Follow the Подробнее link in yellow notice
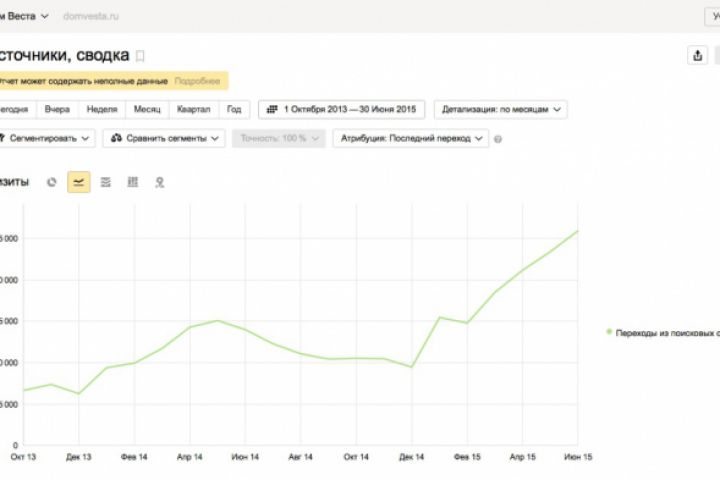The width and height of the screenshot is (720, 480). pos(197,81)
